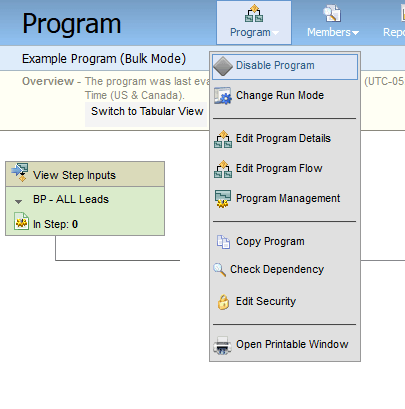Go to Program Management
This screenshot has height=409, width=405.
[x=285, y=198]
